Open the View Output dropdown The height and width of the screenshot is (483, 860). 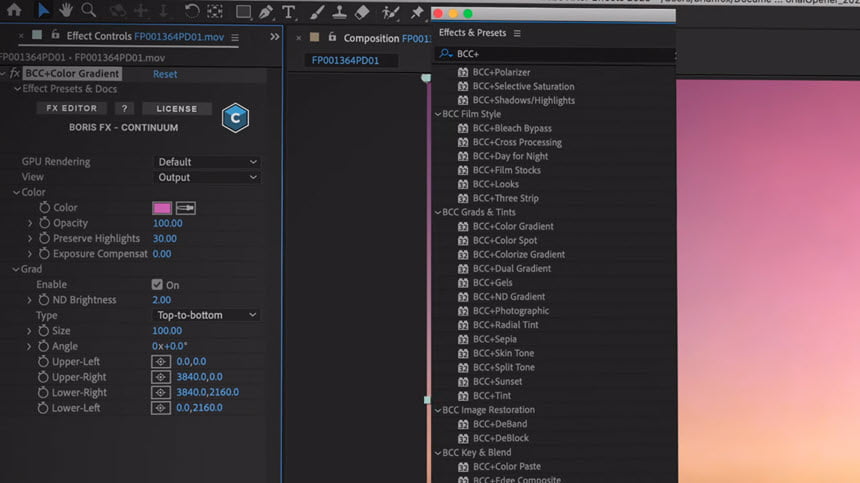(x=207, y=177)
